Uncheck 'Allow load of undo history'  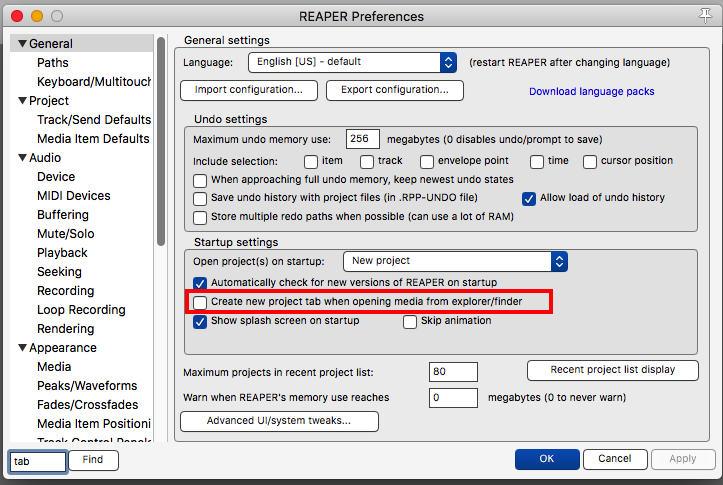coord(529,199)
